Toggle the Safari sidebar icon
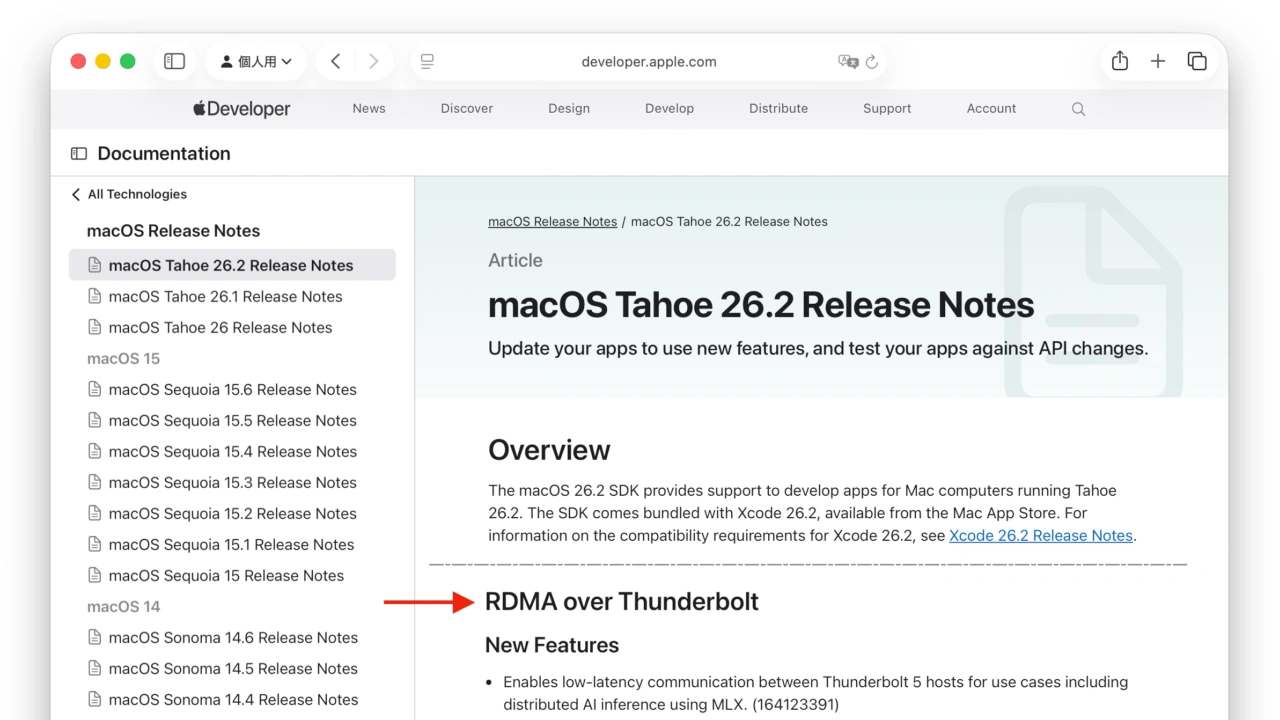 point(174,61)
